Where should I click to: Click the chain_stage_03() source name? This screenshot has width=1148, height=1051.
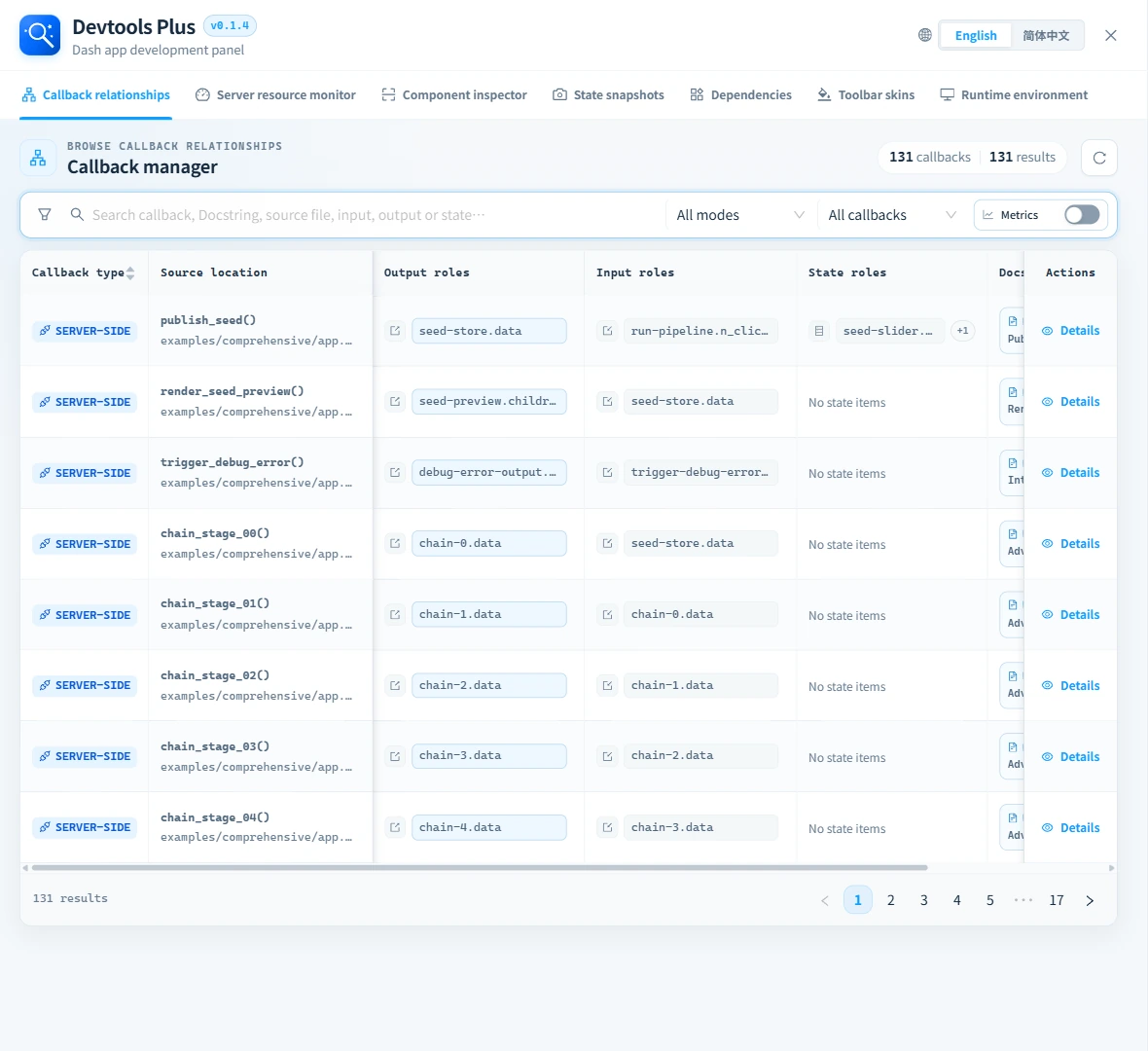tap(215, 746)
